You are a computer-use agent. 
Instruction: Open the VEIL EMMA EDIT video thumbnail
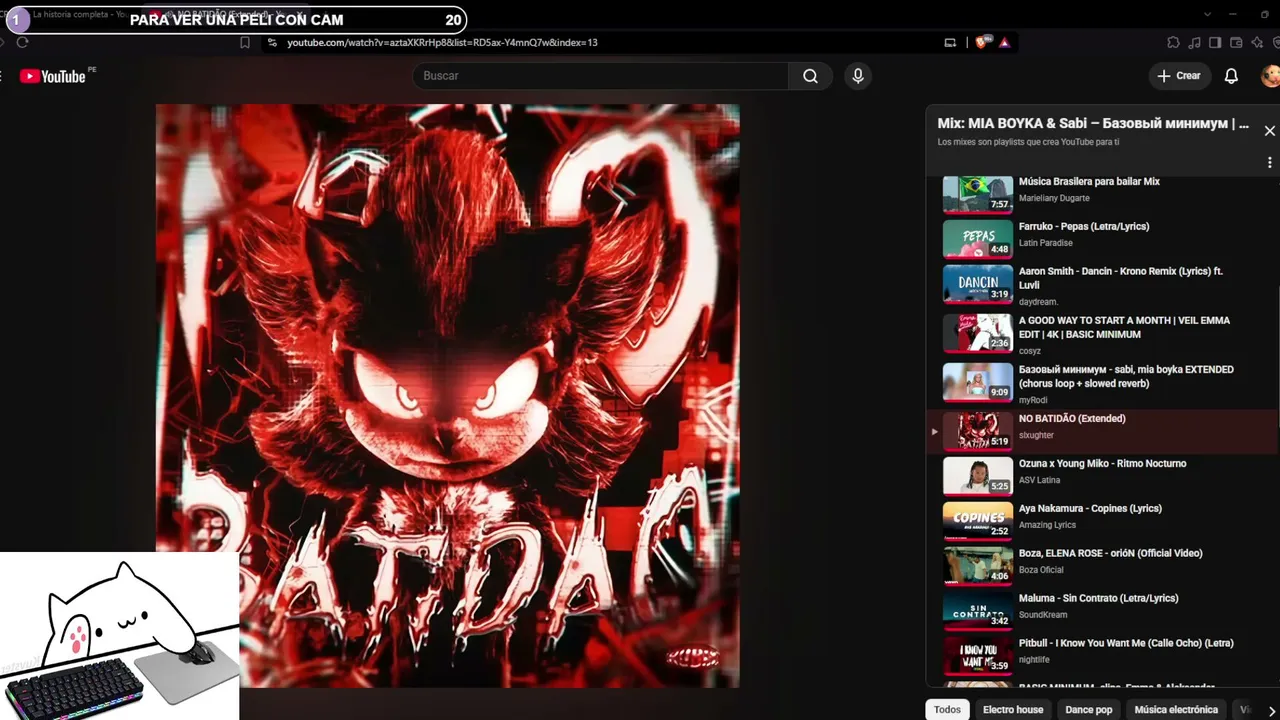978,333
